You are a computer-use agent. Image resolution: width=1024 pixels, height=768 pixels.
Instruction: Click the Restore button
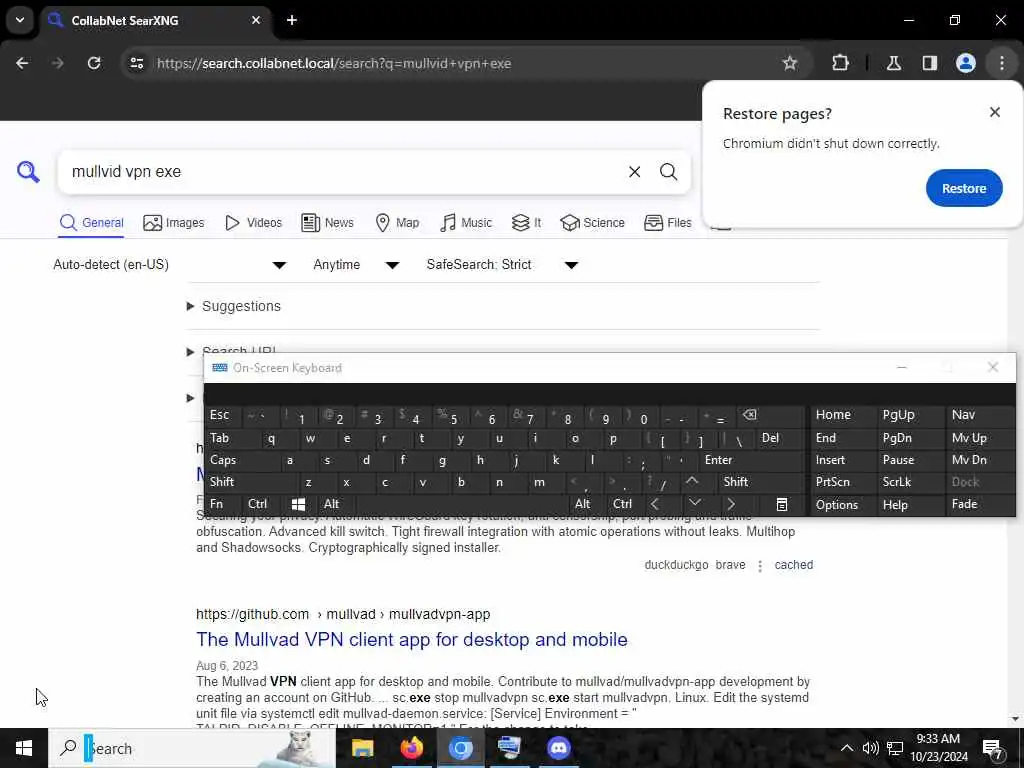click(x=963, y=188)
